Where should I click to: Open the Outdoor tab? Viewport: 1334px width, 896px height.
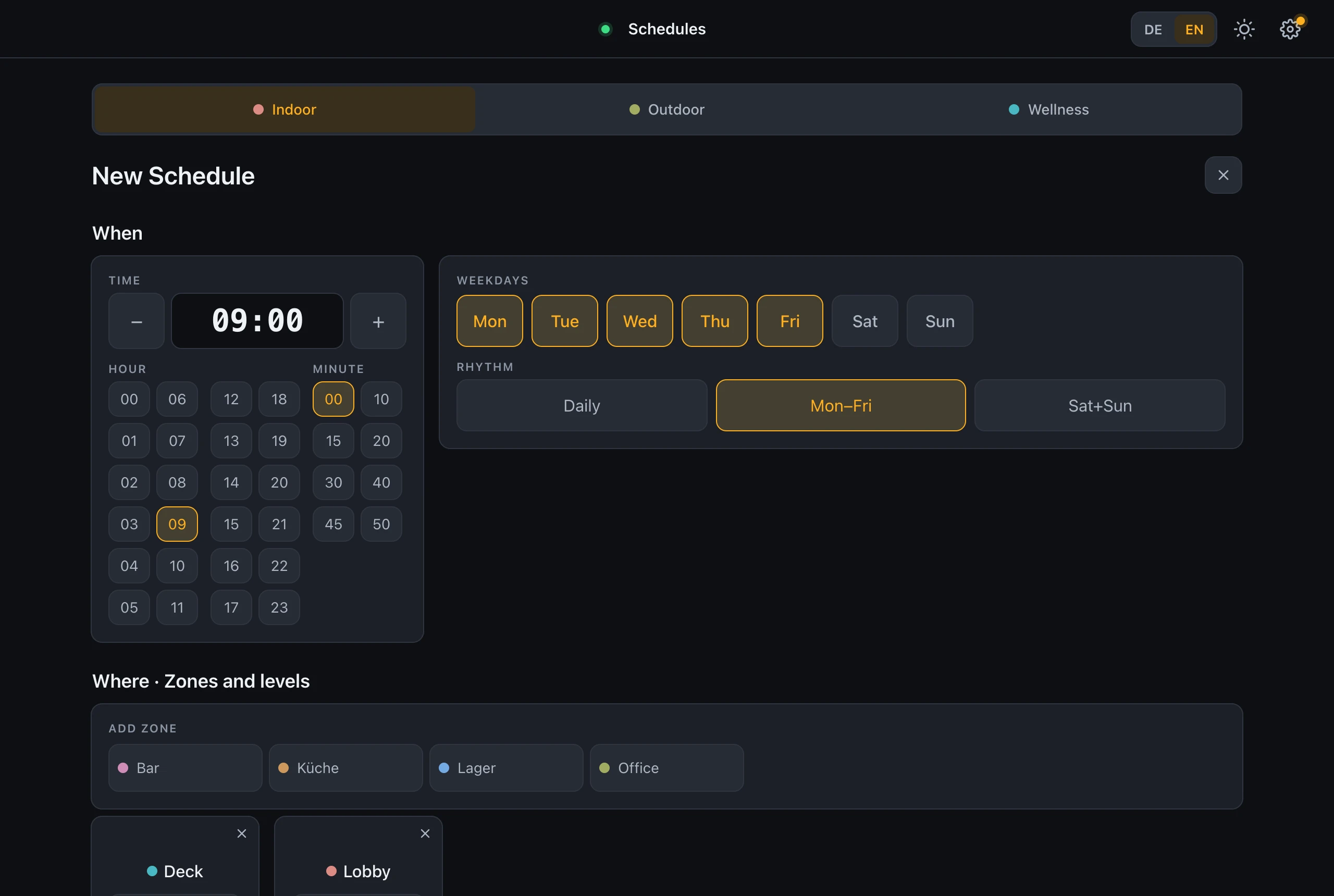666,109
